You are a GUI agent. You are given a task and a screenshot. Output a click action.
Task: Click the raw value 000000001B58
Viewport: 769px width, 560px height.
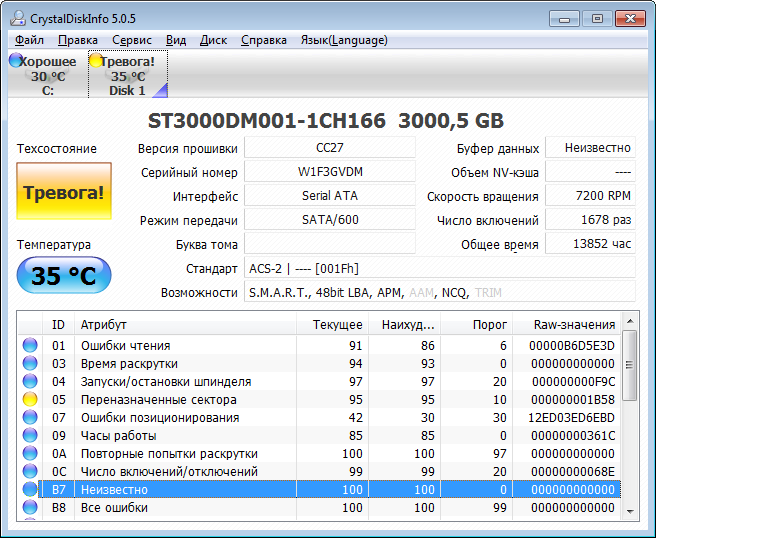pos(572,400)
